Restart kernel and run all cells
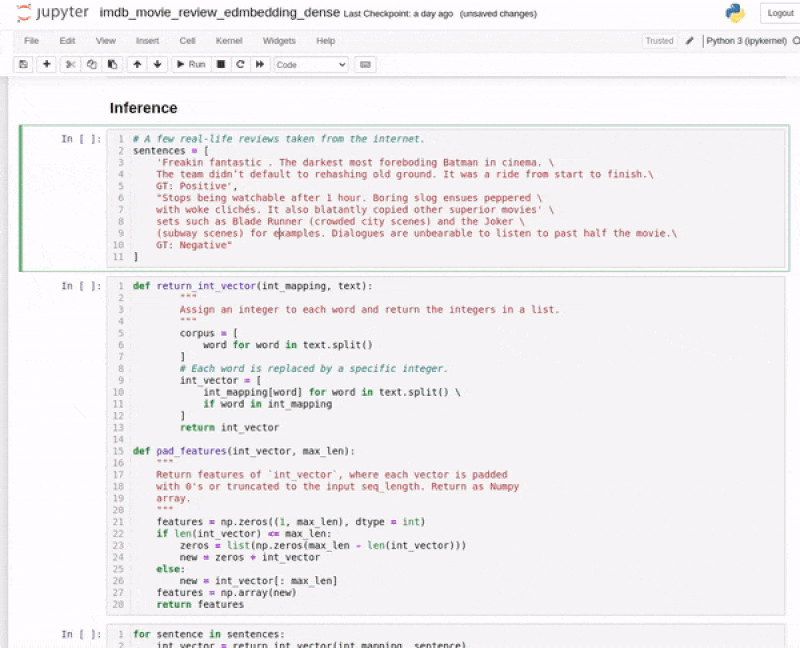Viewport: 800px width, 648px height. click(x=260, y=64)
